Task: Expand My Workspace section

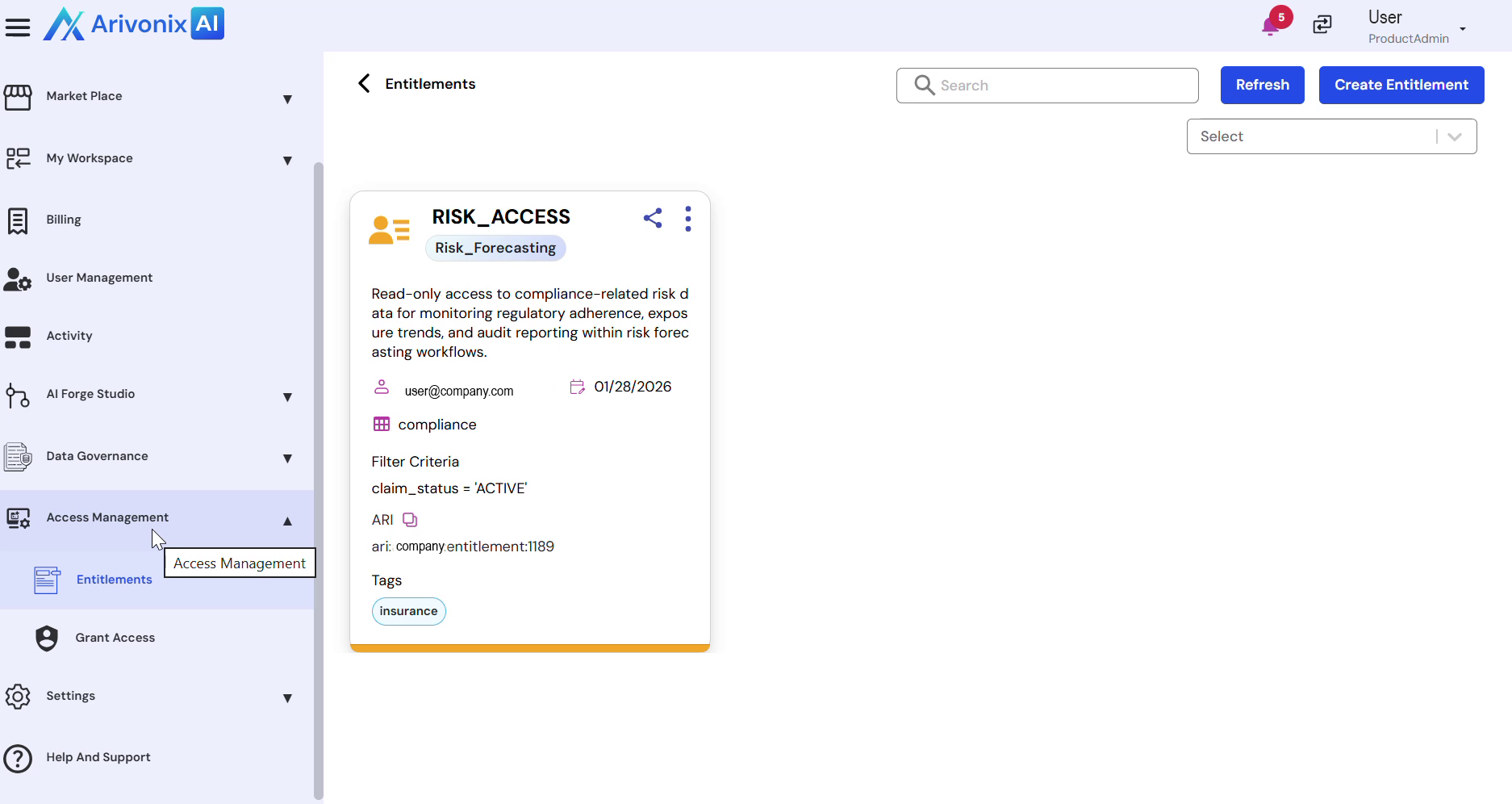Action: [286, 160]
